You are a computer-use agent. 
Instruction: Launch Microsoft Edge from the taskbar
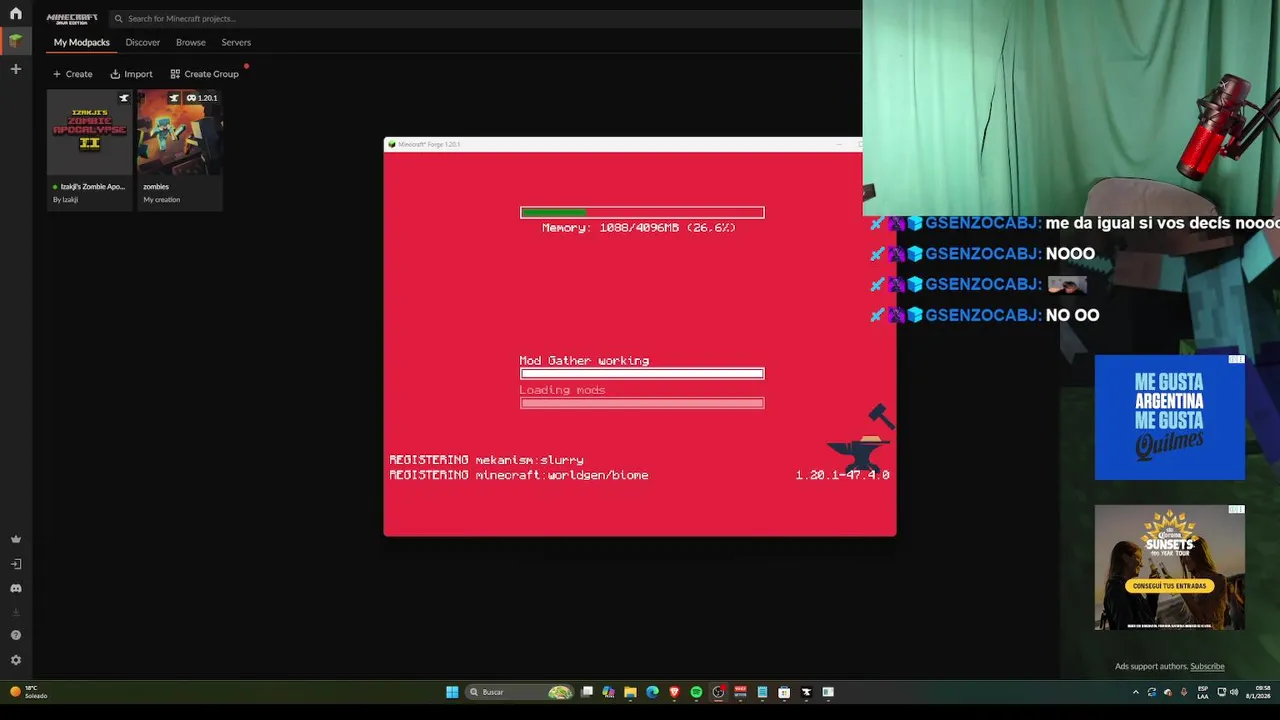click(652, 692)
